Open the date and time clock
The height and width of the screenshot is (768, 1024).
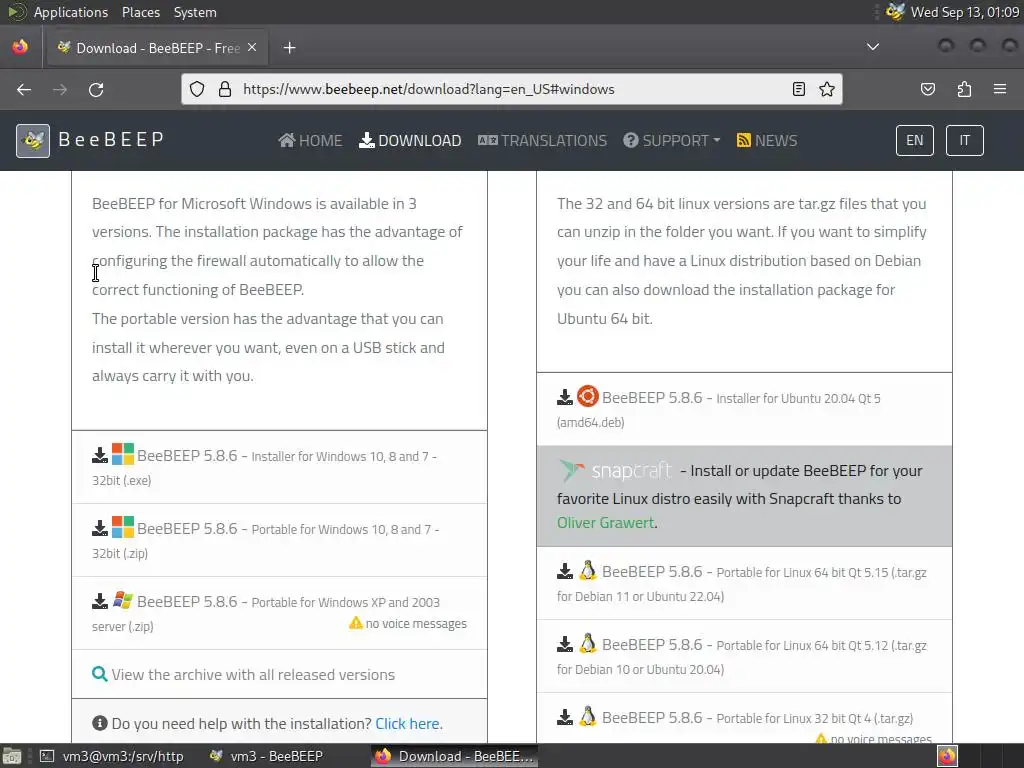pos(965,12)
